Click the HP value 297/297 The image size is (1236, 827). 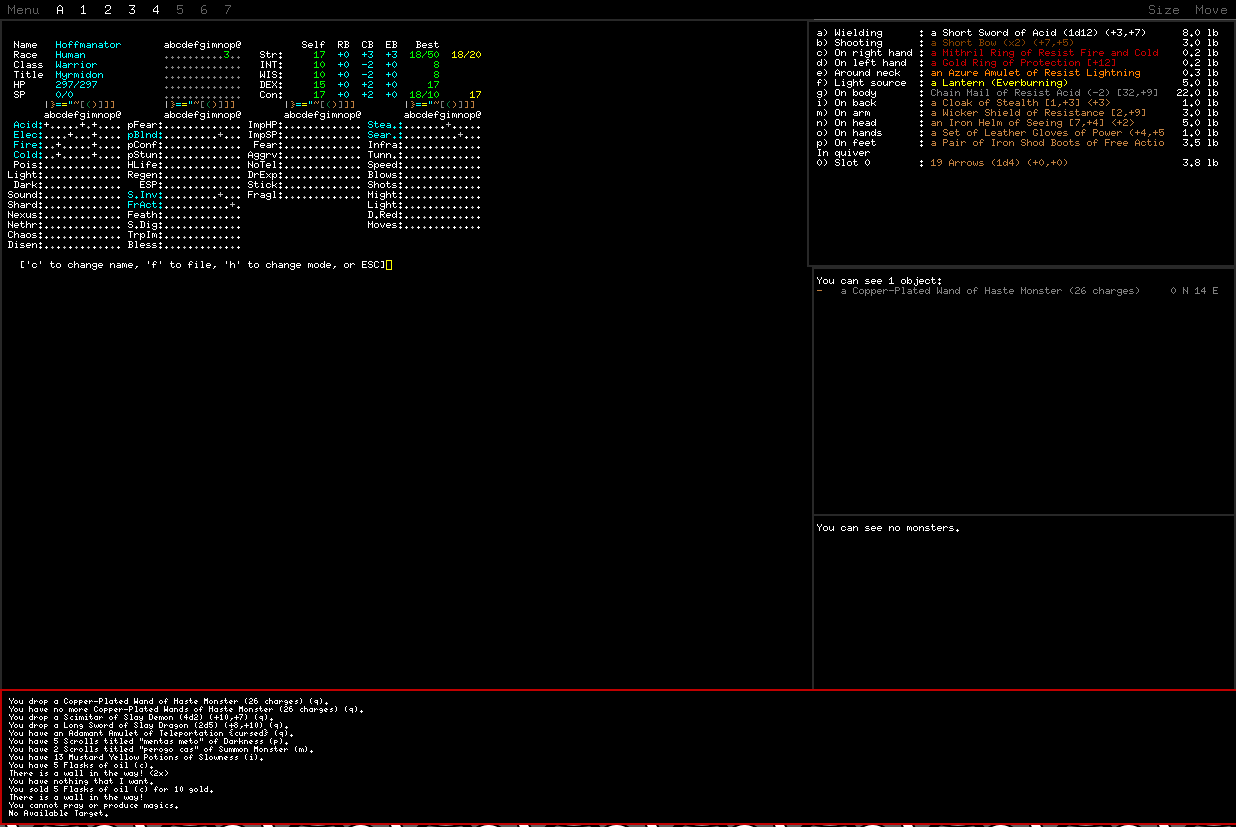point(76,85)
